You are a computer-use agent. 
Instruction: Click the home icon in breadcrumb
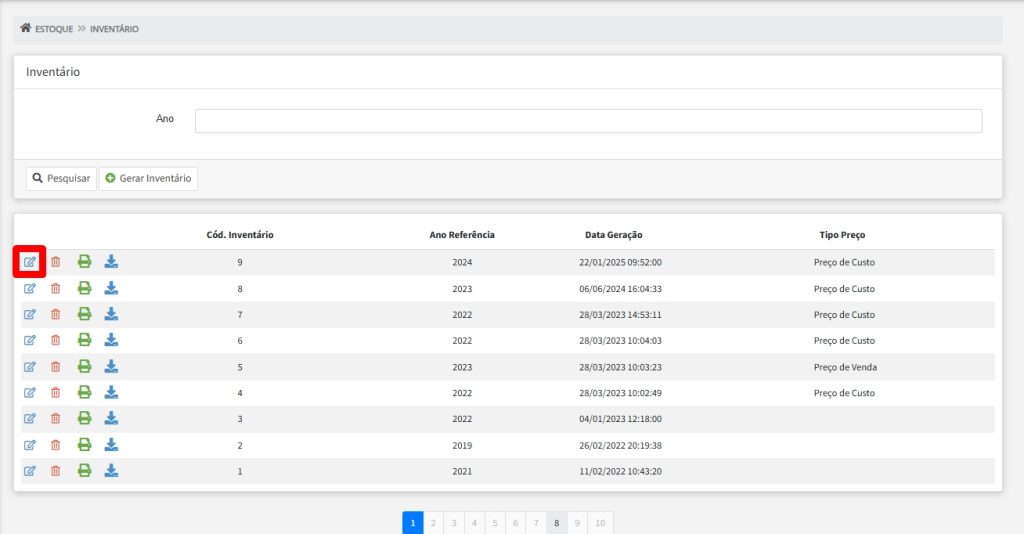point(25,28)
